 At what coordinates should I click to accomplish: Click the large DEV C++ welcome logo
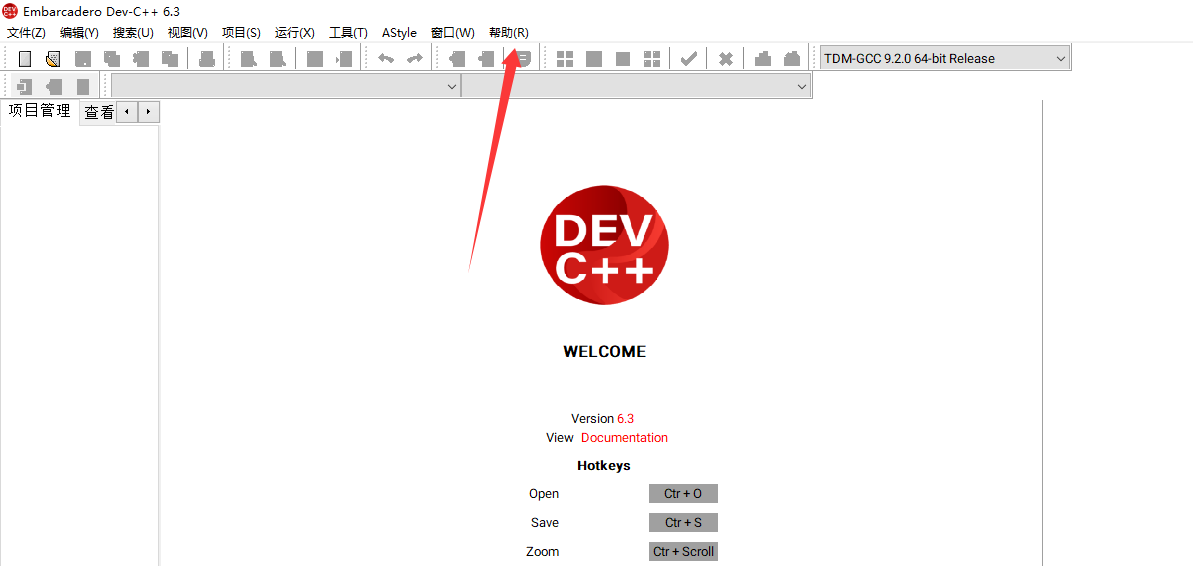605,245
